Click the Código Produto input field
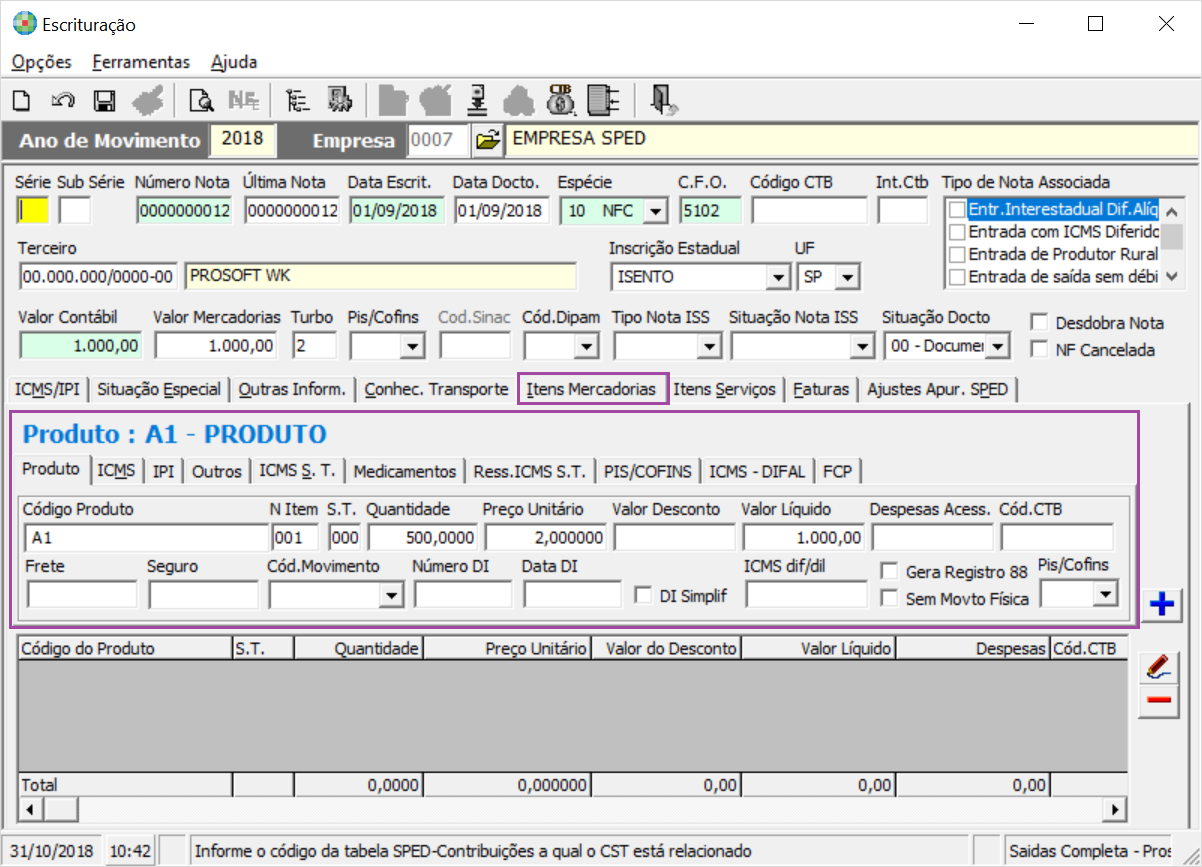The image size is (1202, 867). tap(146, 538)
